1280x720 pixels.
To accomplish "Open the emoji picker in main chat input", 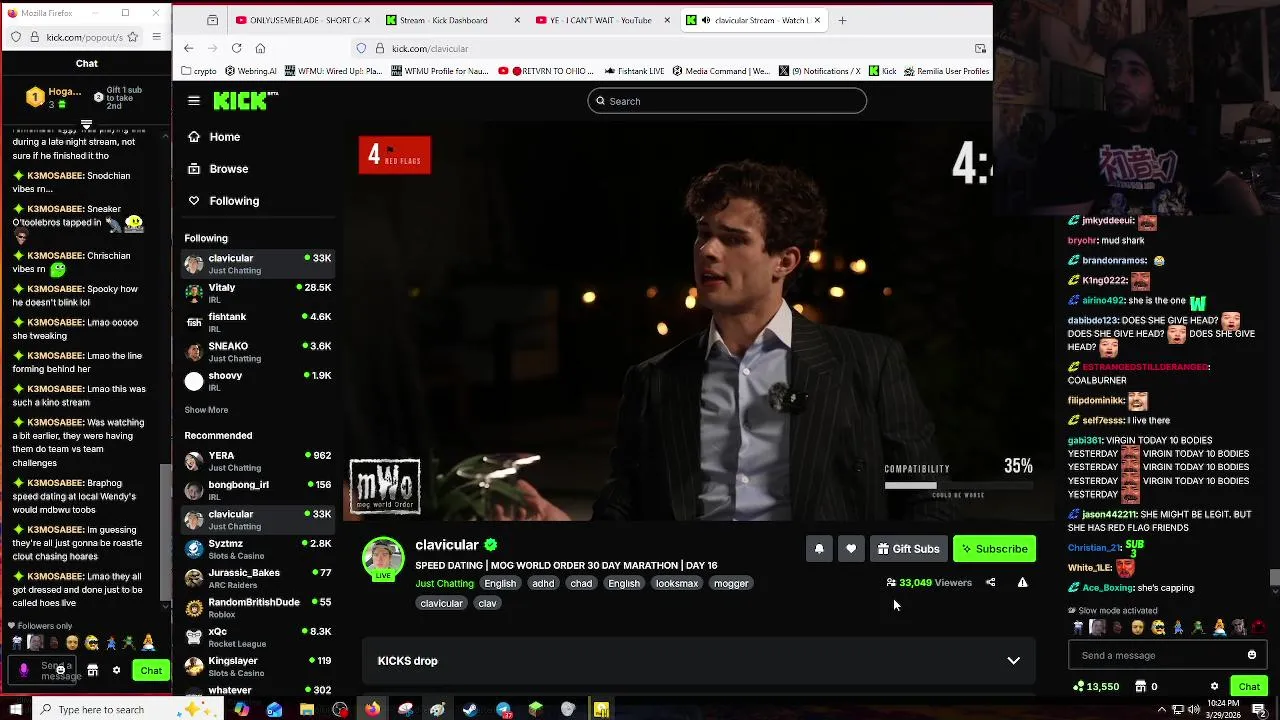I will pos(1251,655).
